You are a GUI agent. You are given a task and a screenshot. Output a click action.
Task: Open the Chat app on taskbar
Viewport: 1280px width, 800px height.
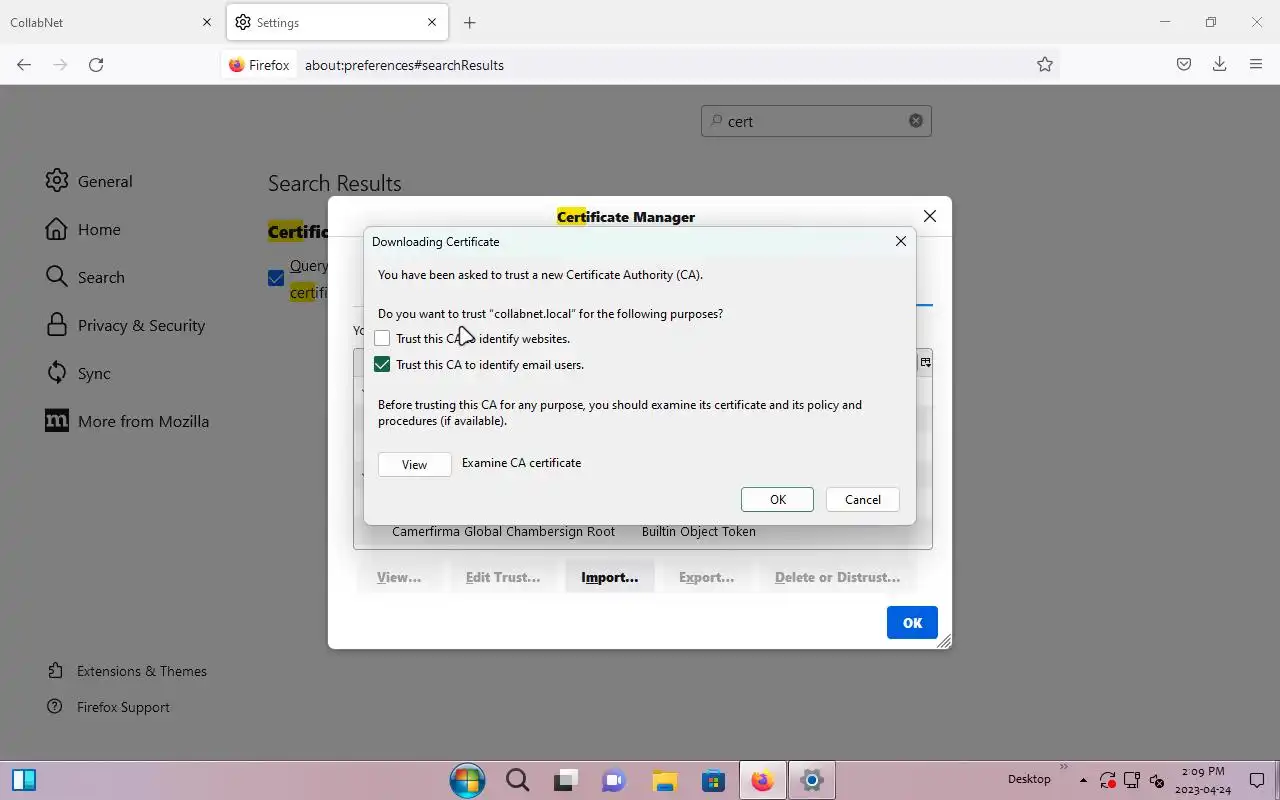coord(614,780)
